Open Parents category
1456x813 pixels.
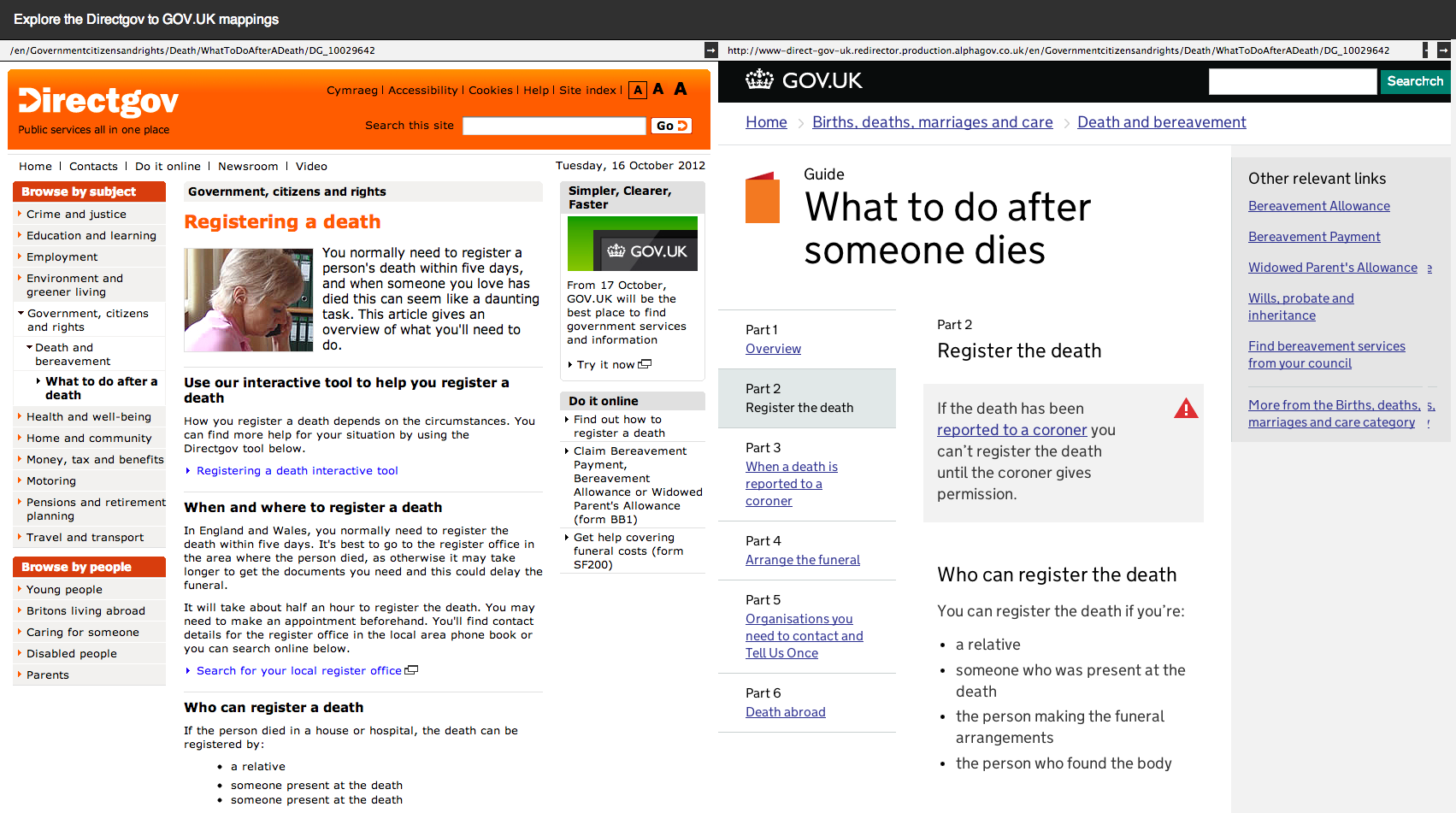(x=48, y=675)
